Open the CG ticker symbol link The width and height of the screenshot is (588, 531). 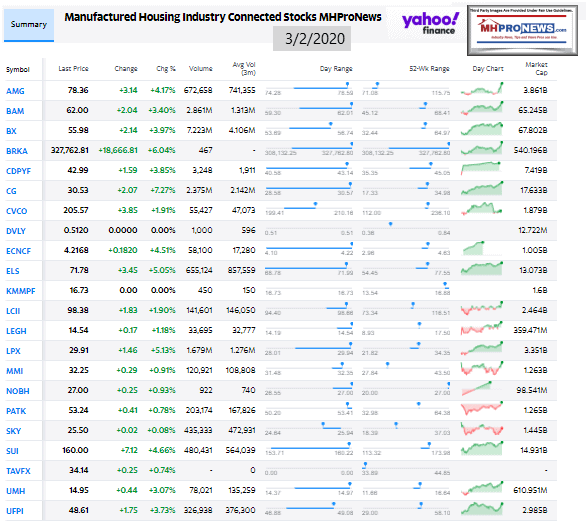coord(11,191)
